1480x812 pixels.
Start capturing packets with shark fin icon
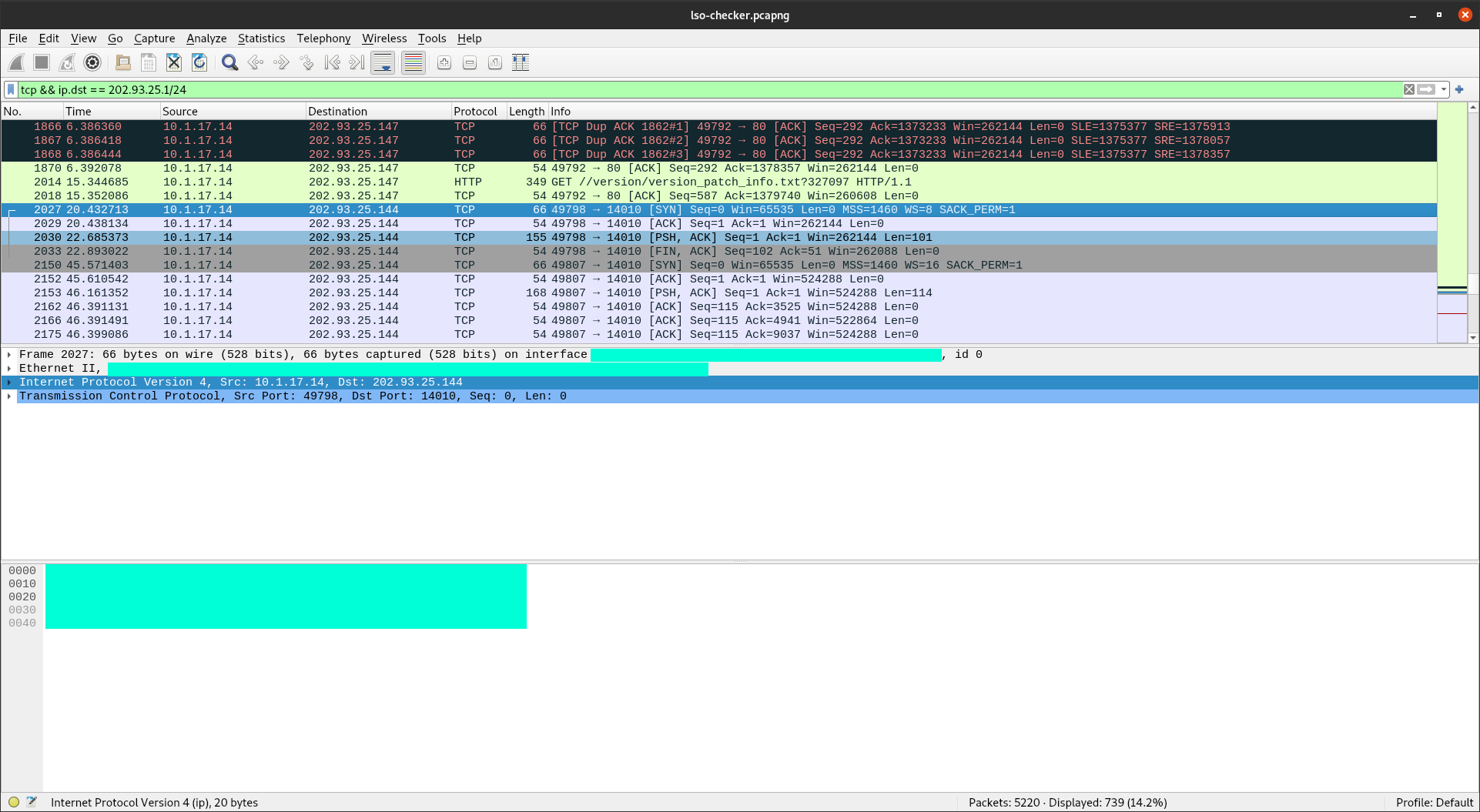16,63
